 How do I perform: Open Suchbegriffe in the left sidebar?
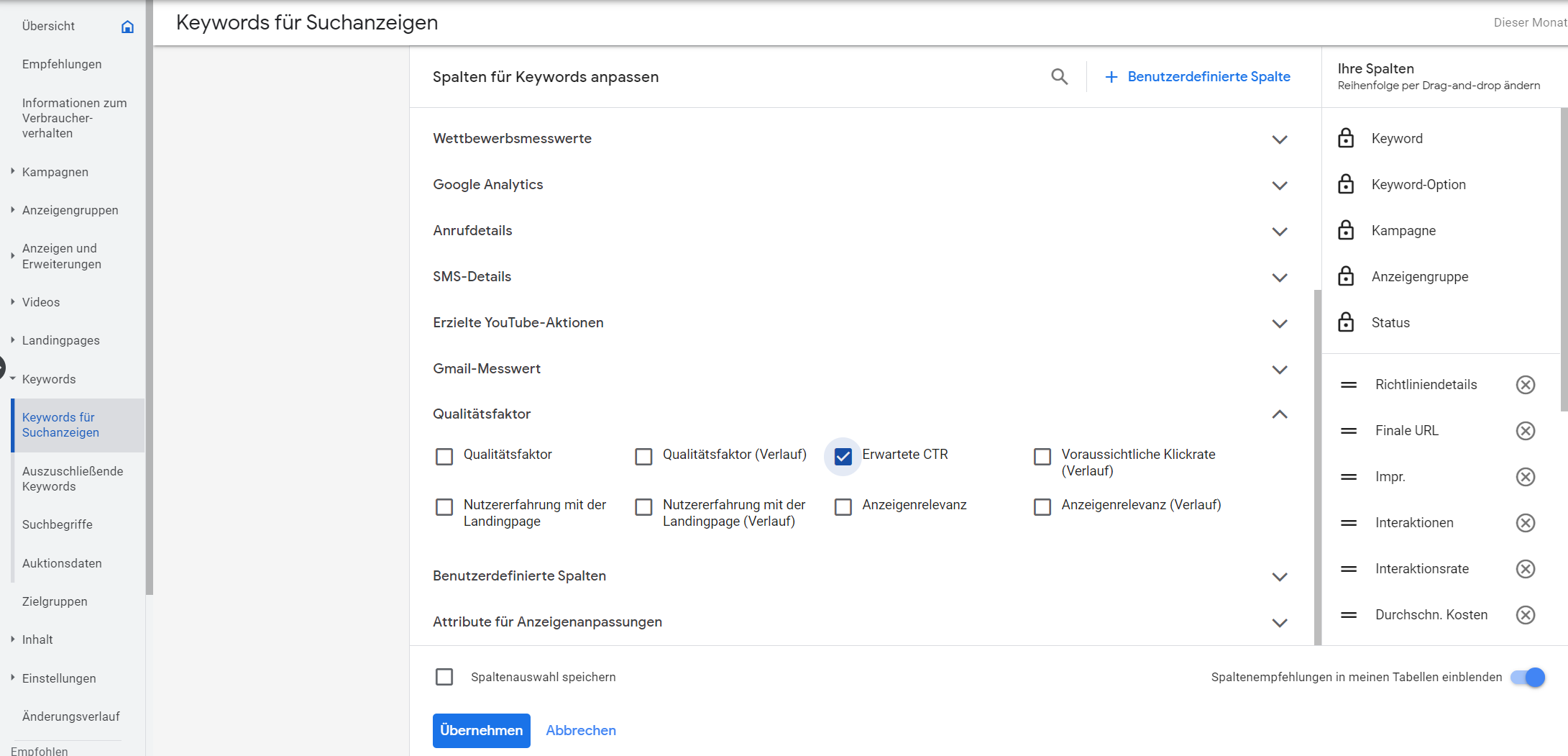click(58, 524)
